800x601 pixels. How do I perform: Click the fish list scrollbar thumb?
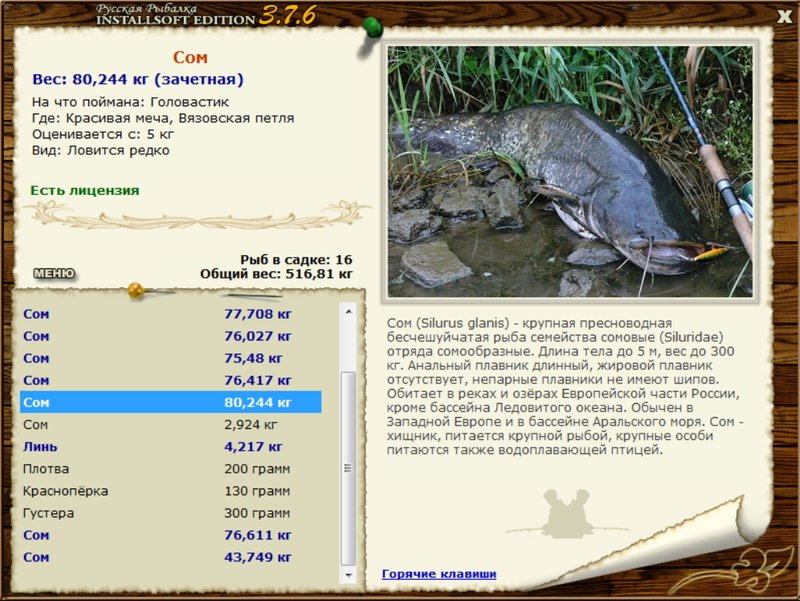pos(348,468)
